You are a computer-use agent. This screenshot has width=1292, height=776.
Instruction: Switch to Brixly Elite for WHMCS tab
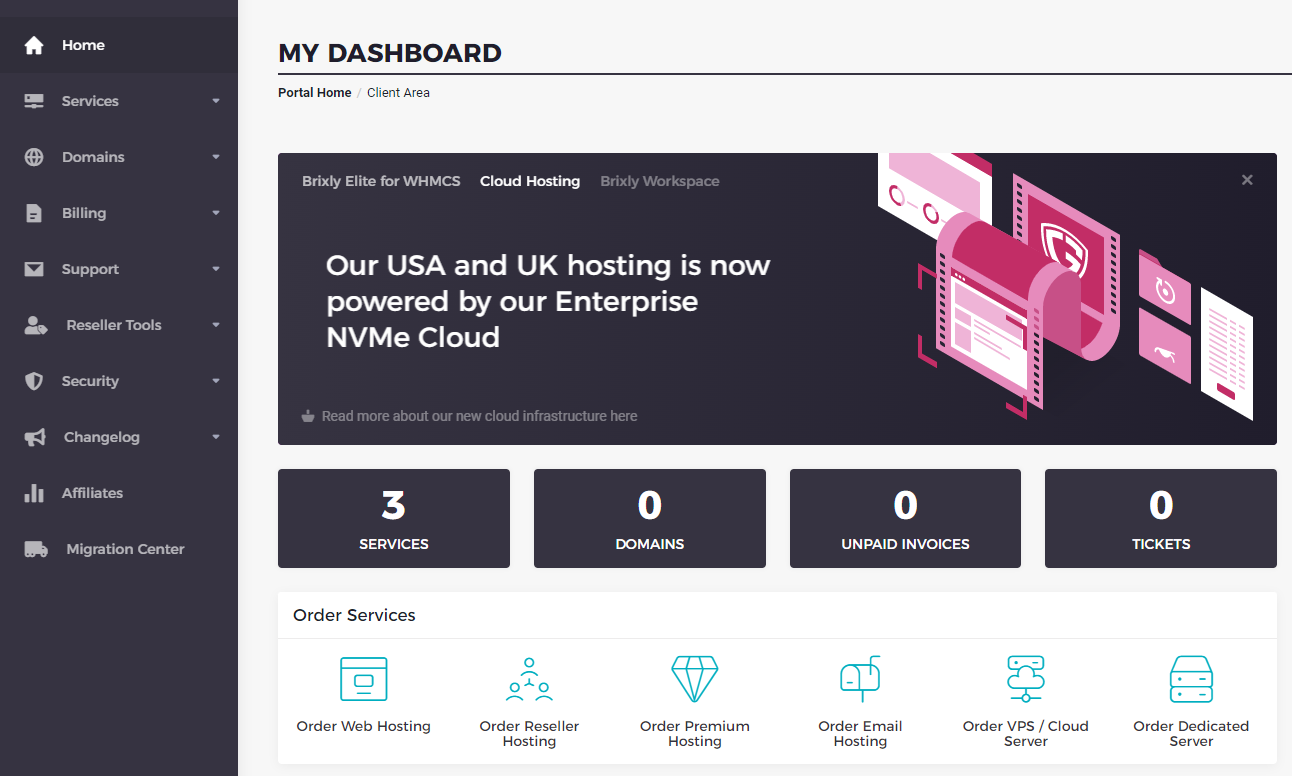pos(381,181)
